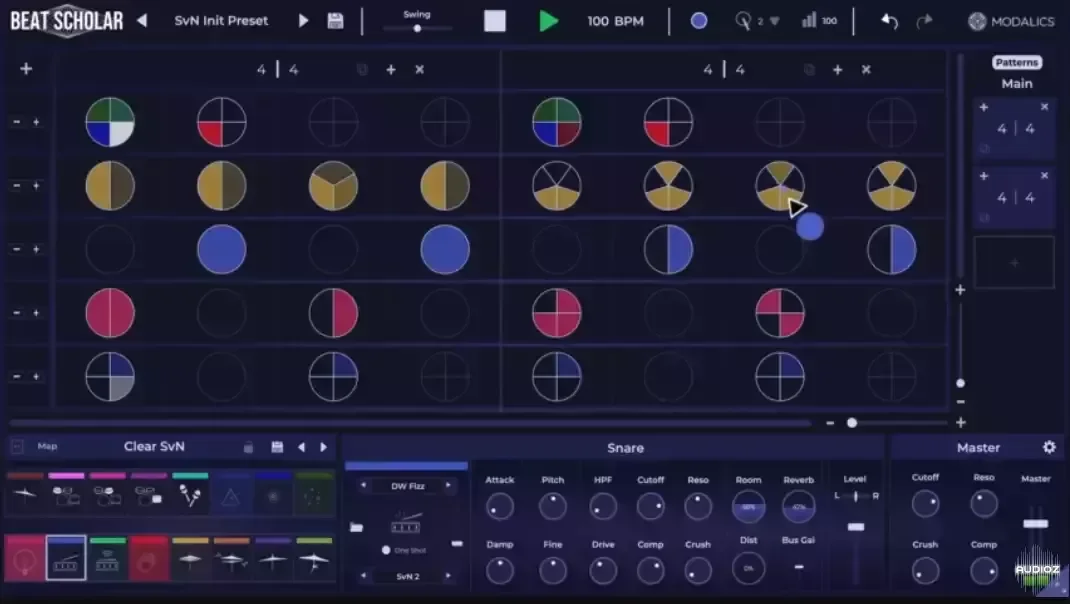Browse samples with the folder icon
Image resolution: width=1070 pixels, height=604 pixels.
[x=356, y=527]
